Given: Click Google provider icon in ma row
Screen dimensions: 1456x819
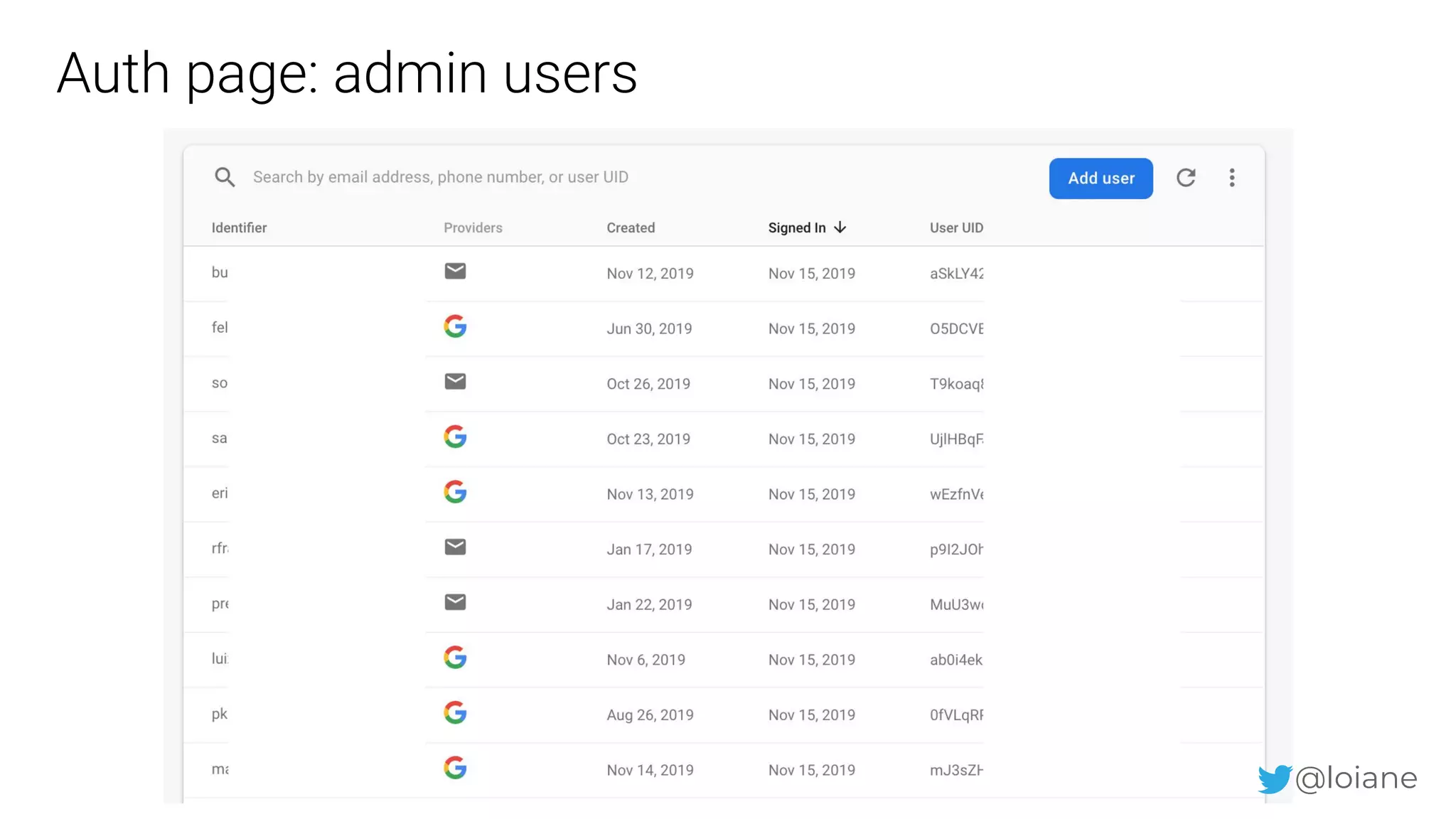Looking at the screenshot, I should 455,768.
